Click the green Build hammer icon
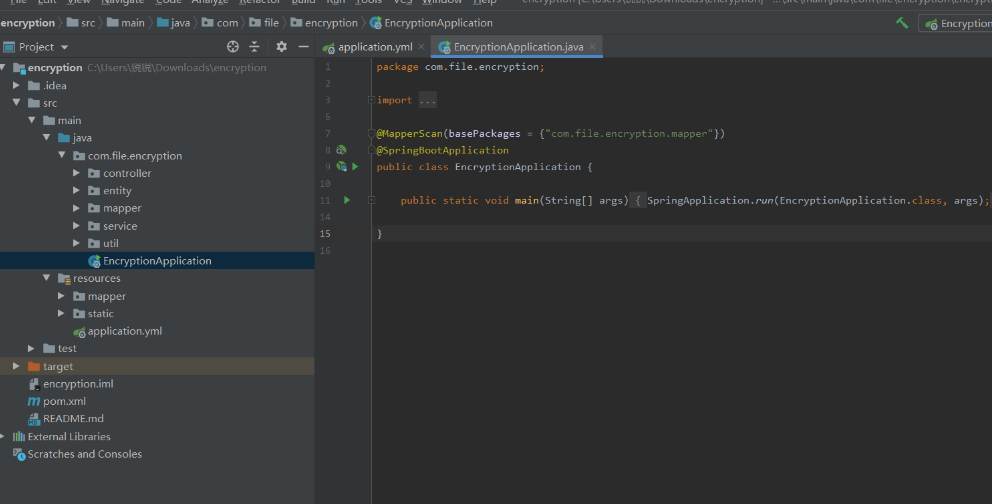The image size is (992, 504). point(902,23)
